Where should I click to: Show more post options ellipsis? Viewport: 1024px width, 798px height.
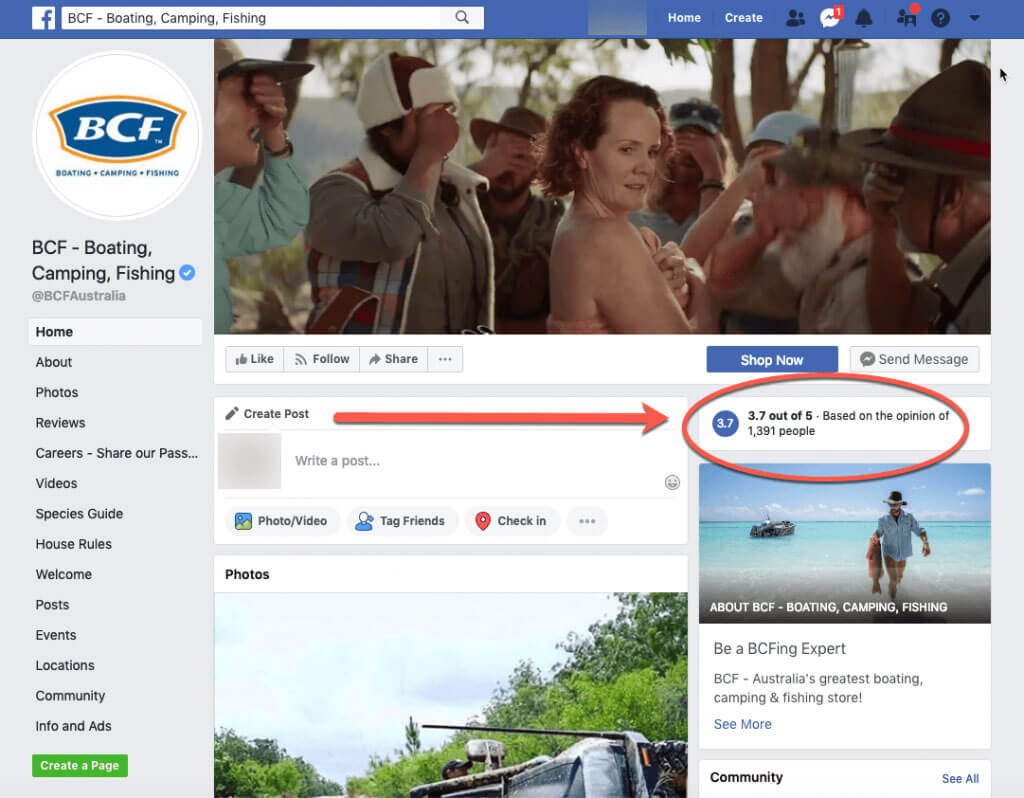(587, 521)
